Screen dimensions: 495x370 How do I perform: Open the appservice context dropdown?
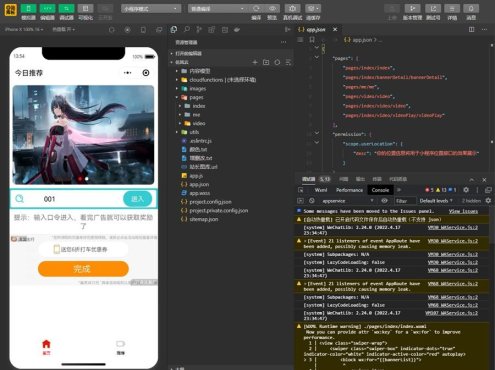347,201
